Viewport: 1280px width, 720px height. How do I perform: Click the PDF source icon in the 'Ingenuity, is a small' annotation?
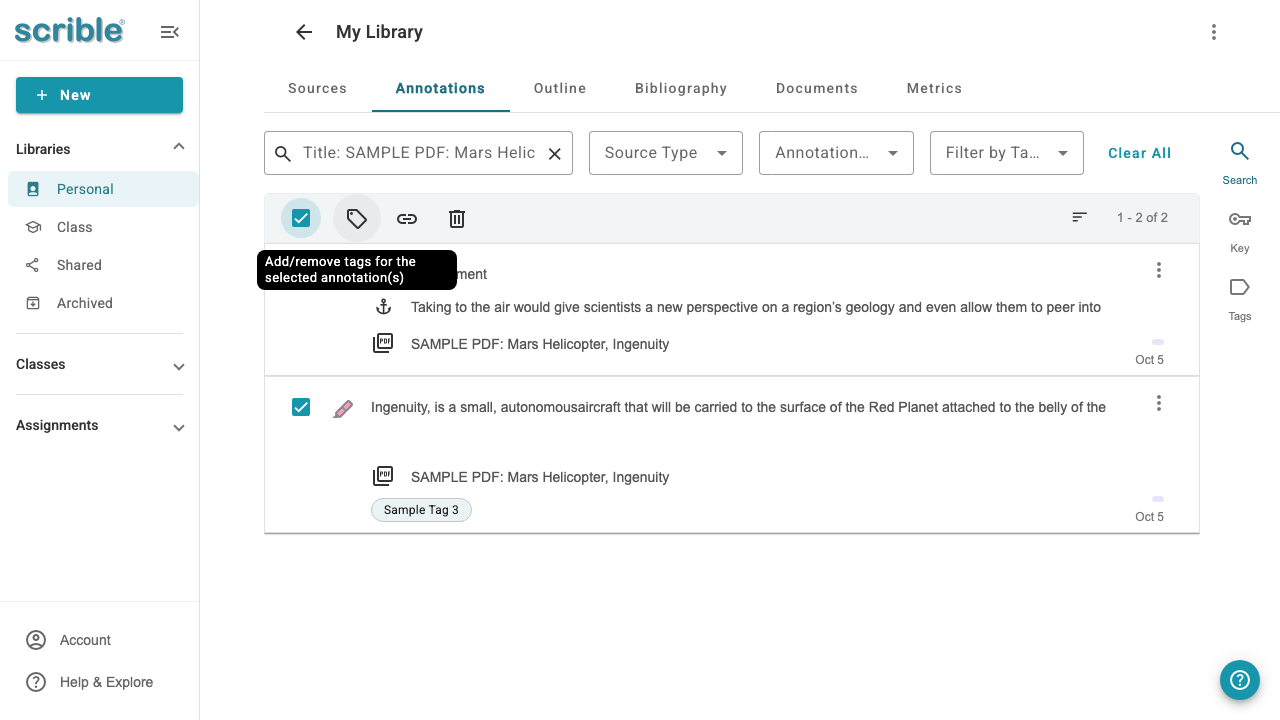[x=383, y=476]
